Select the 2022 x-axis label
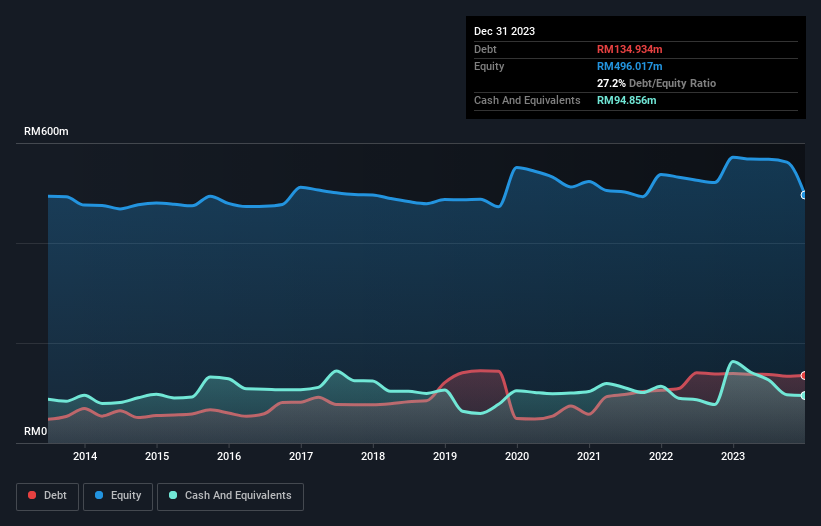The image size is (821, 526). point(661,456)
